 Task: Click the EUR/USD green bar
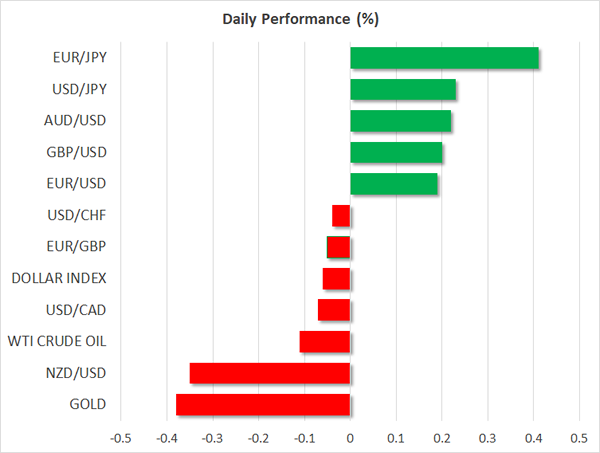[394, 184]
